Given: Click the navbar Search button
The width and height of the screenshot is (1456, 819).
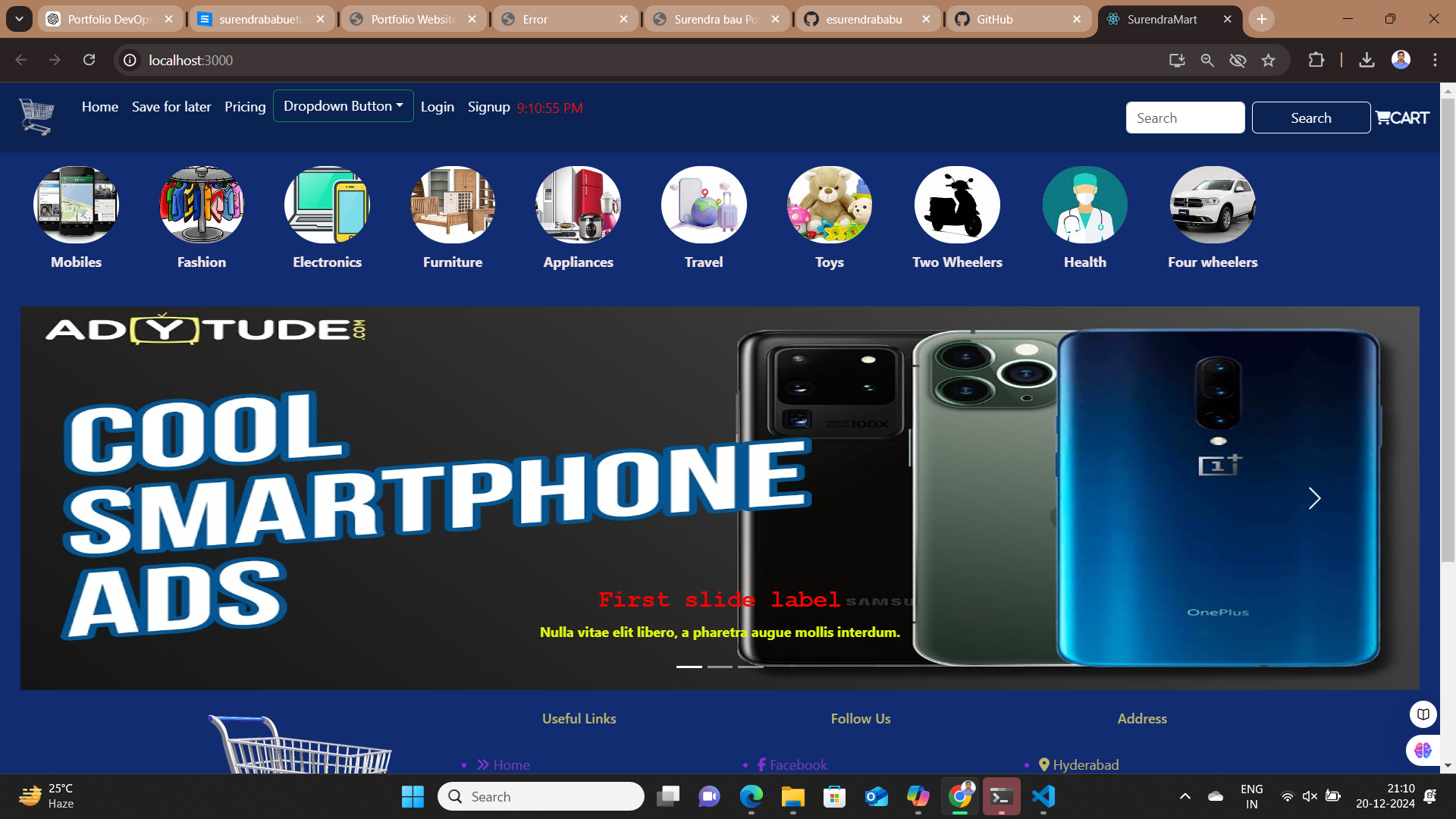Looking at the screenshot, I should coord(1310,118).
